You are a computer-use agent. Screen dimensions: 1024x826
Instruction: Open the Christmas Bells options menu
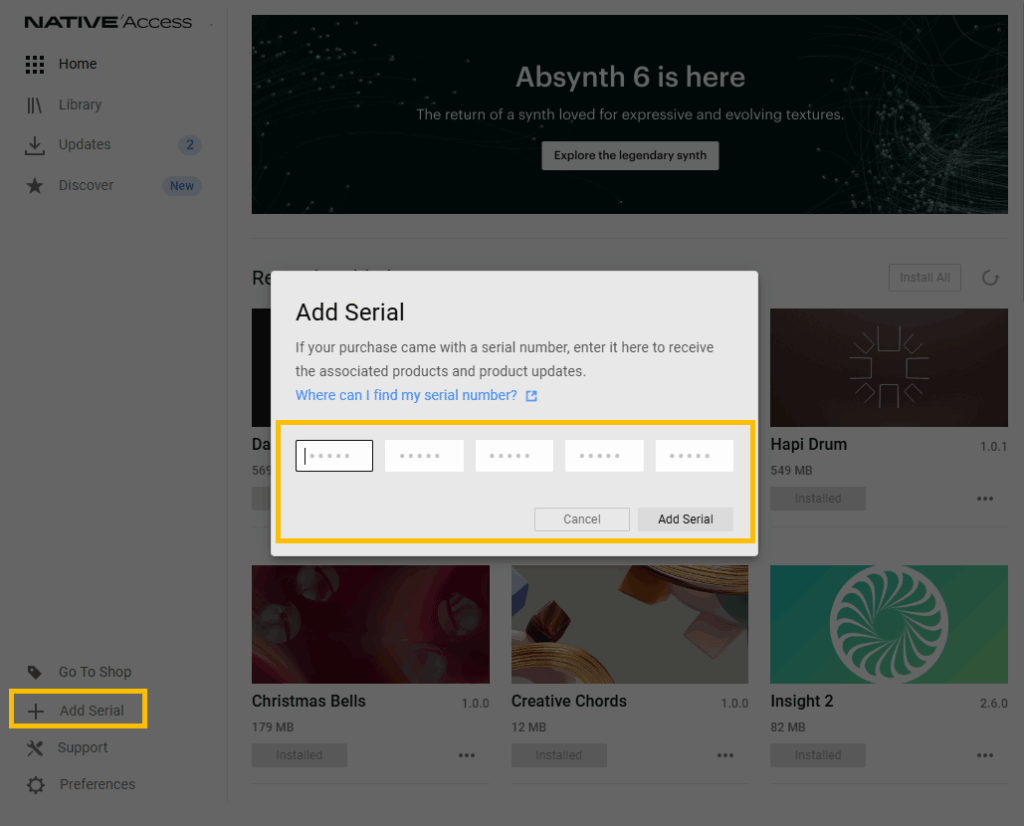(467, 755)
